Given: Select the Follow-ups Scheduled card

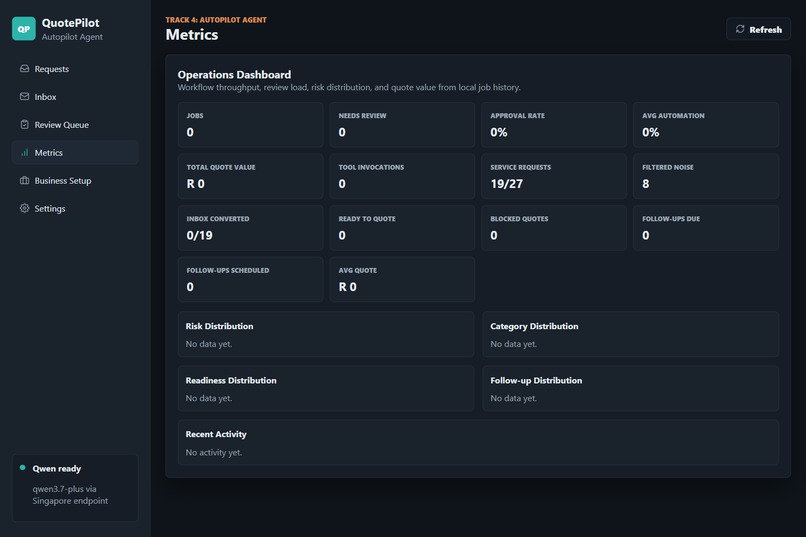Looking at the screenshot, I should coord(250,279).
